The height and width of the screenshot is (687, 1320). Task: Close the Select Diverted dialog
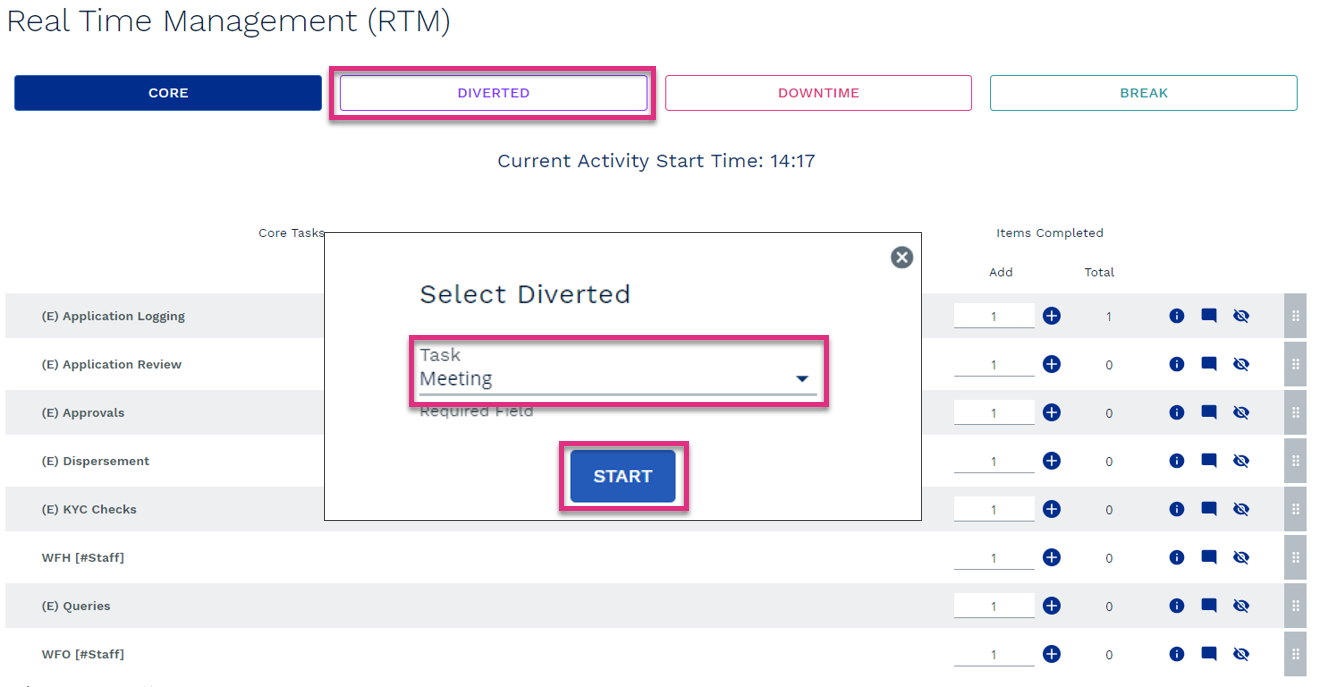901,258
